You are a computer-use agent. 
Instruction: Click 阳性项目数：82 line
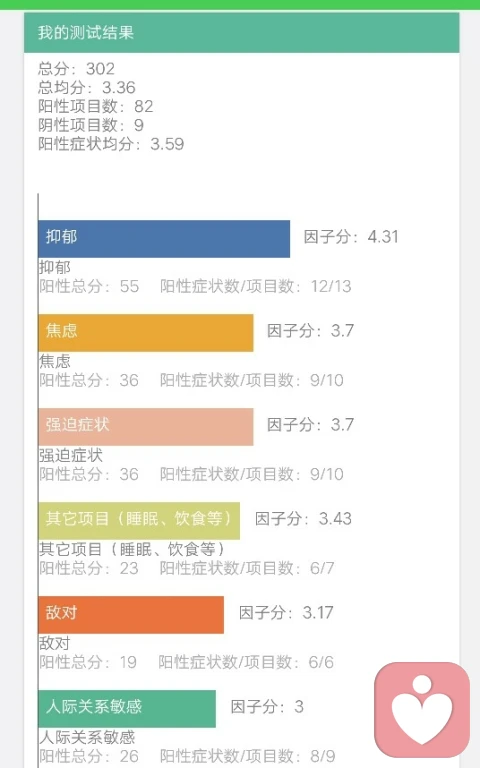point(96,106)
